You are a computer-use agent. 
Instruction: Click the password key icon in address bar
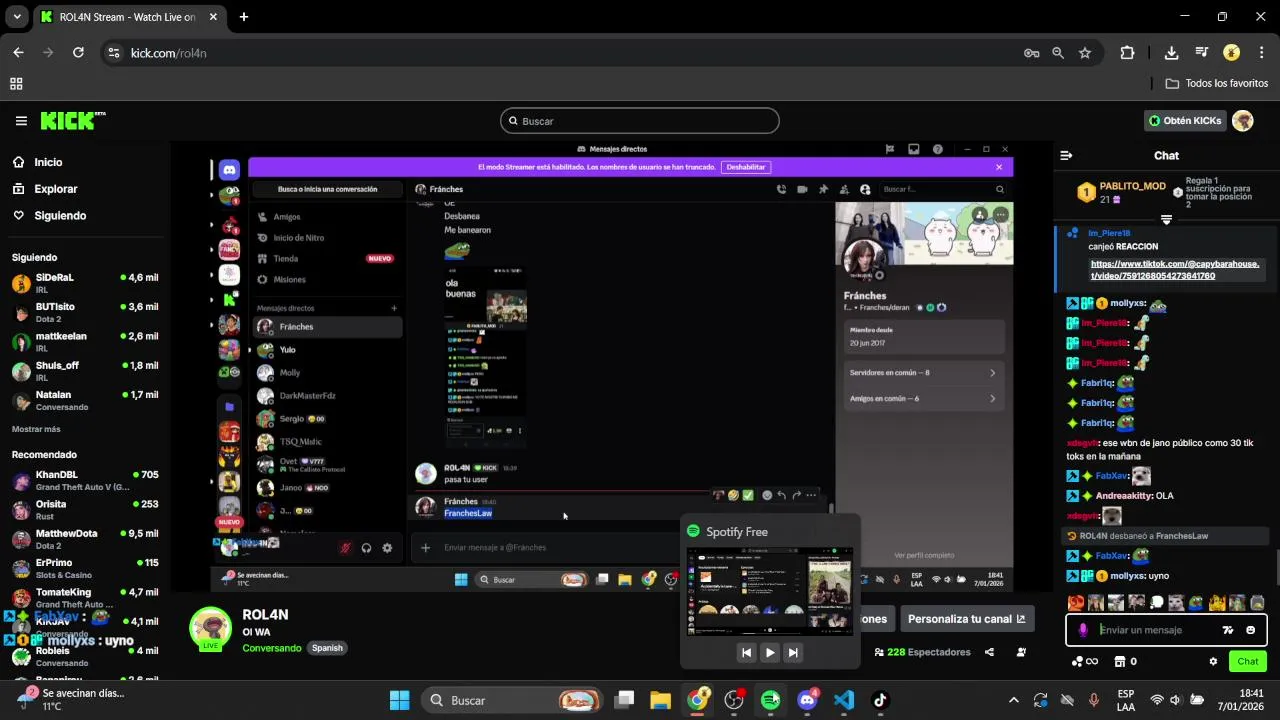pyautogui.click(x=1031, y=53)
